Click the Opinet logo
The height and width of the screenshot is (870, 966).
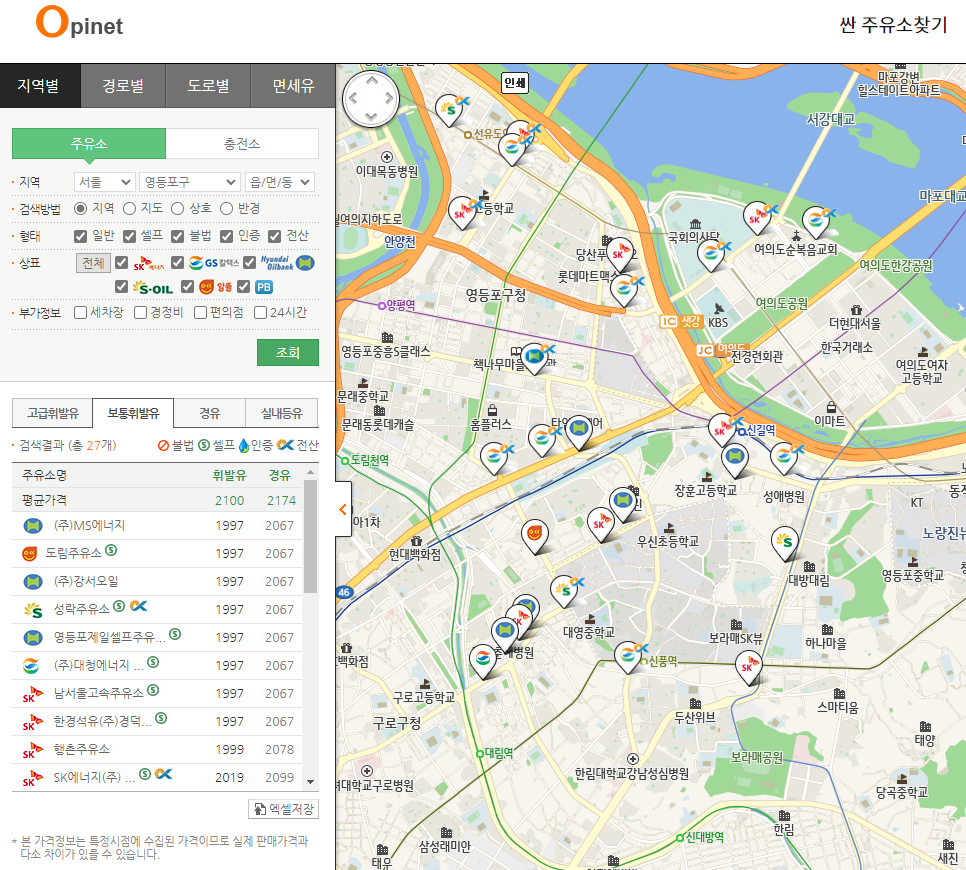point(79,23)
